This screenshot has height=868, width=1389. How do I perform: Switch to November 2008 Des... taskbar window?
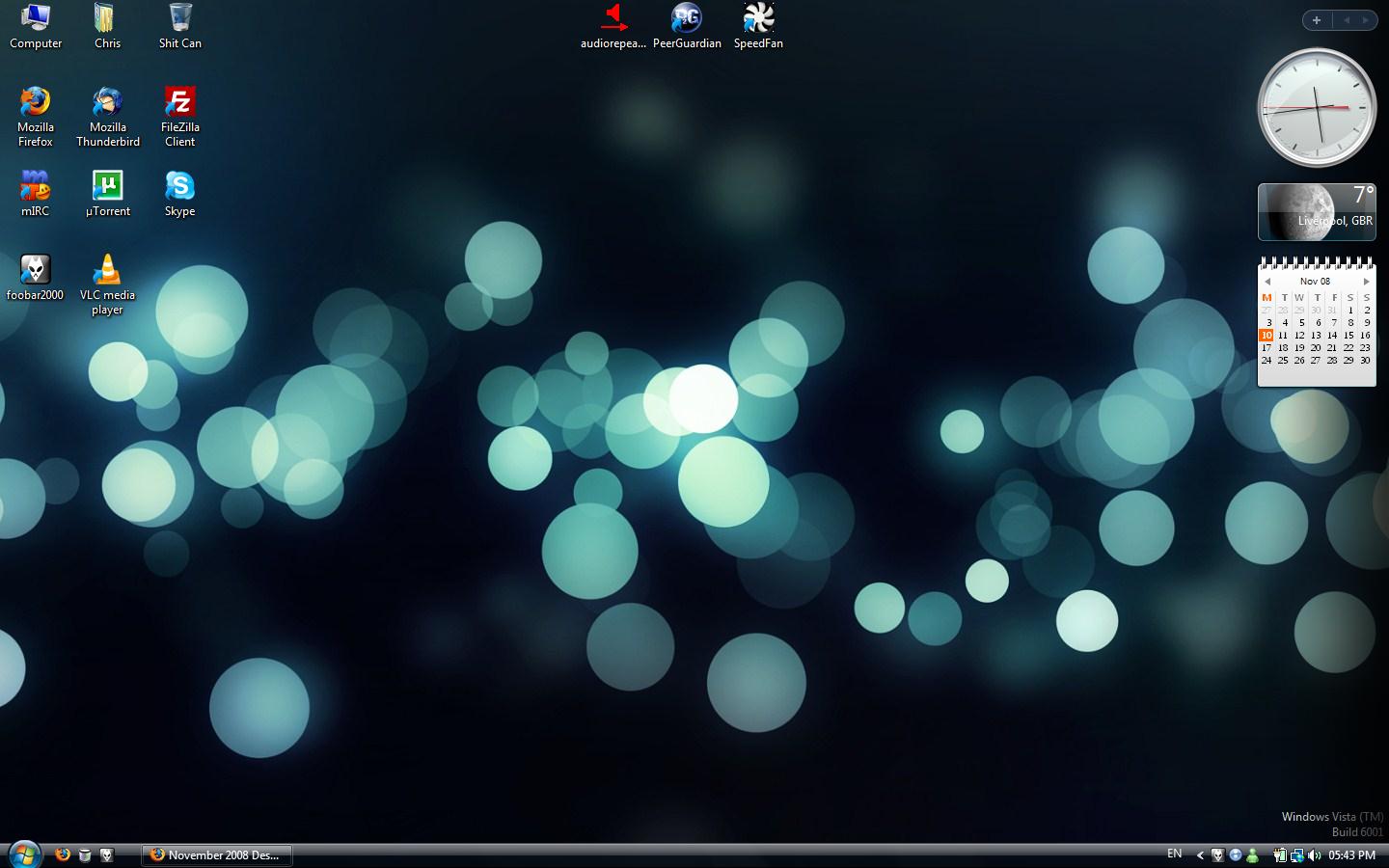(x=217, y=855)
